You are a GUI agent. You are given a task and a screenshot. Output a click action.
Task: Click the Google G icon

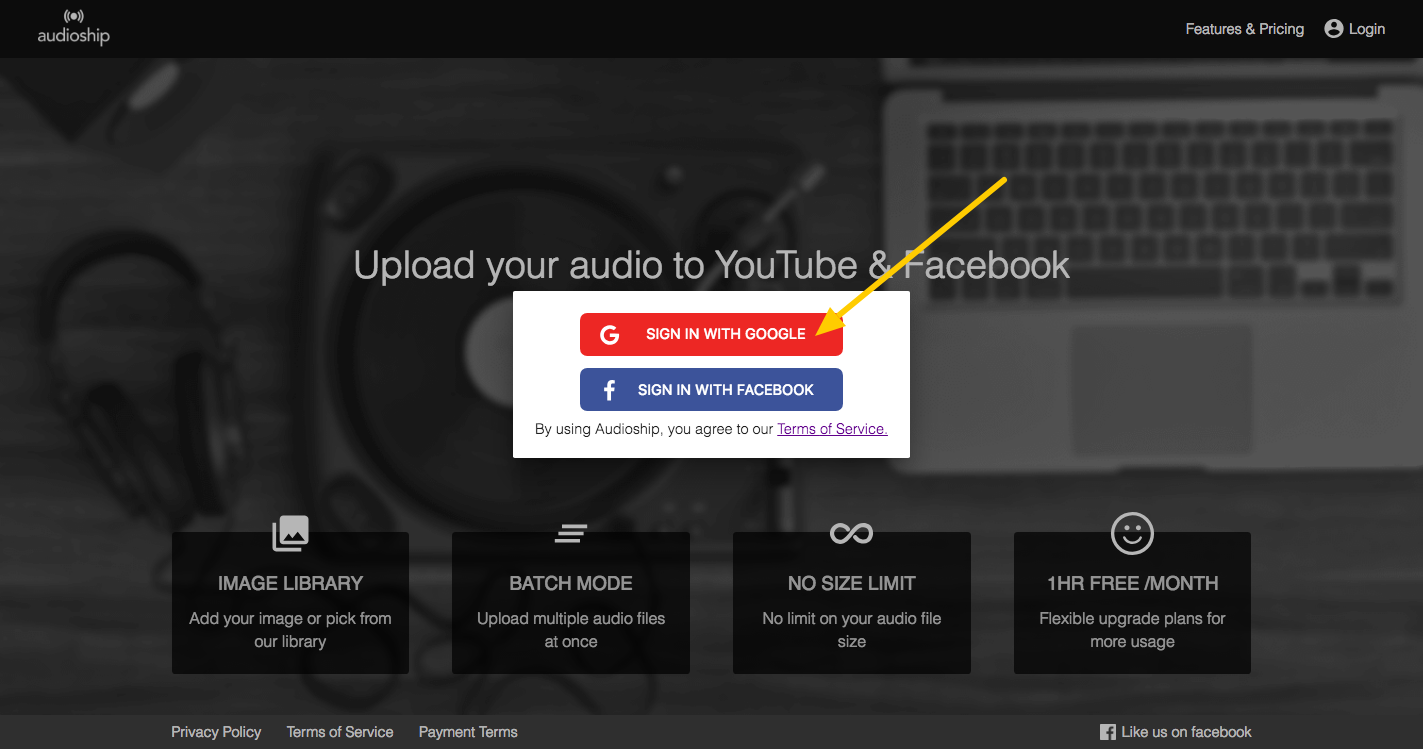(609, 335)
